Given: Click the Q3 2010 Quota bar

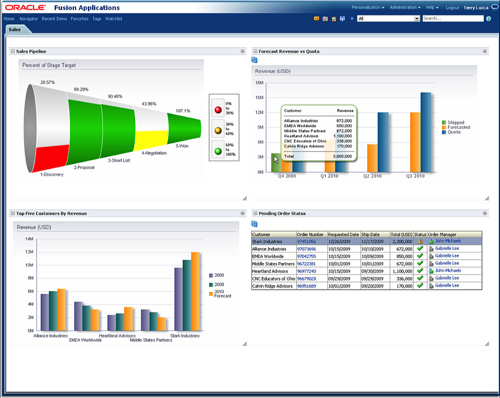Looking at the screenshot, I should tap(426, 132).
